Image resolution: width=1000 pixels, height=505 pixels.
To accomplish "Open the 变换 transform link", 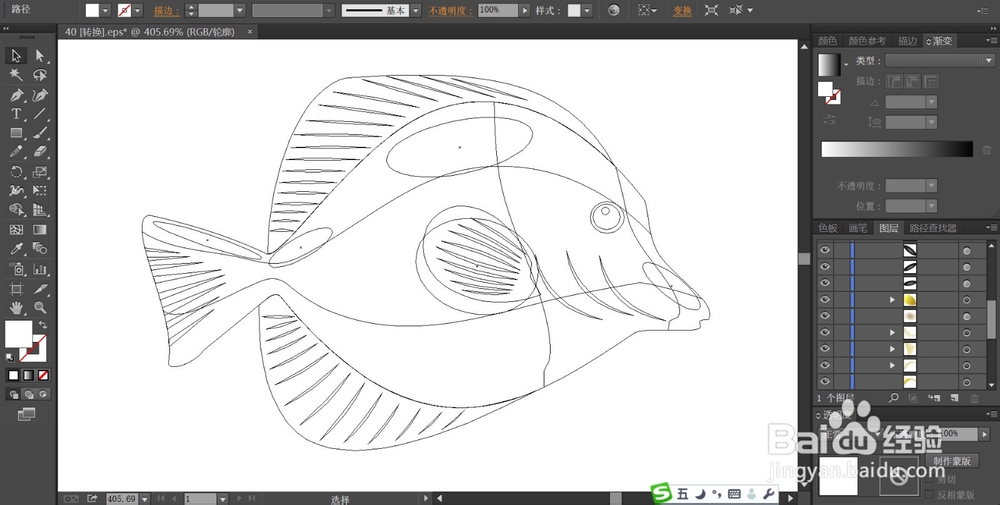I will pos(682,11).
